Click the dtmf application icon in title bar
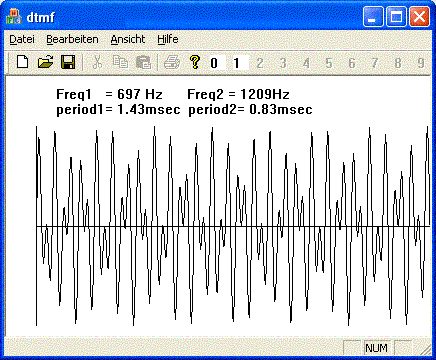The width and height of the screenshot is (436, 360). pos(14,17)
